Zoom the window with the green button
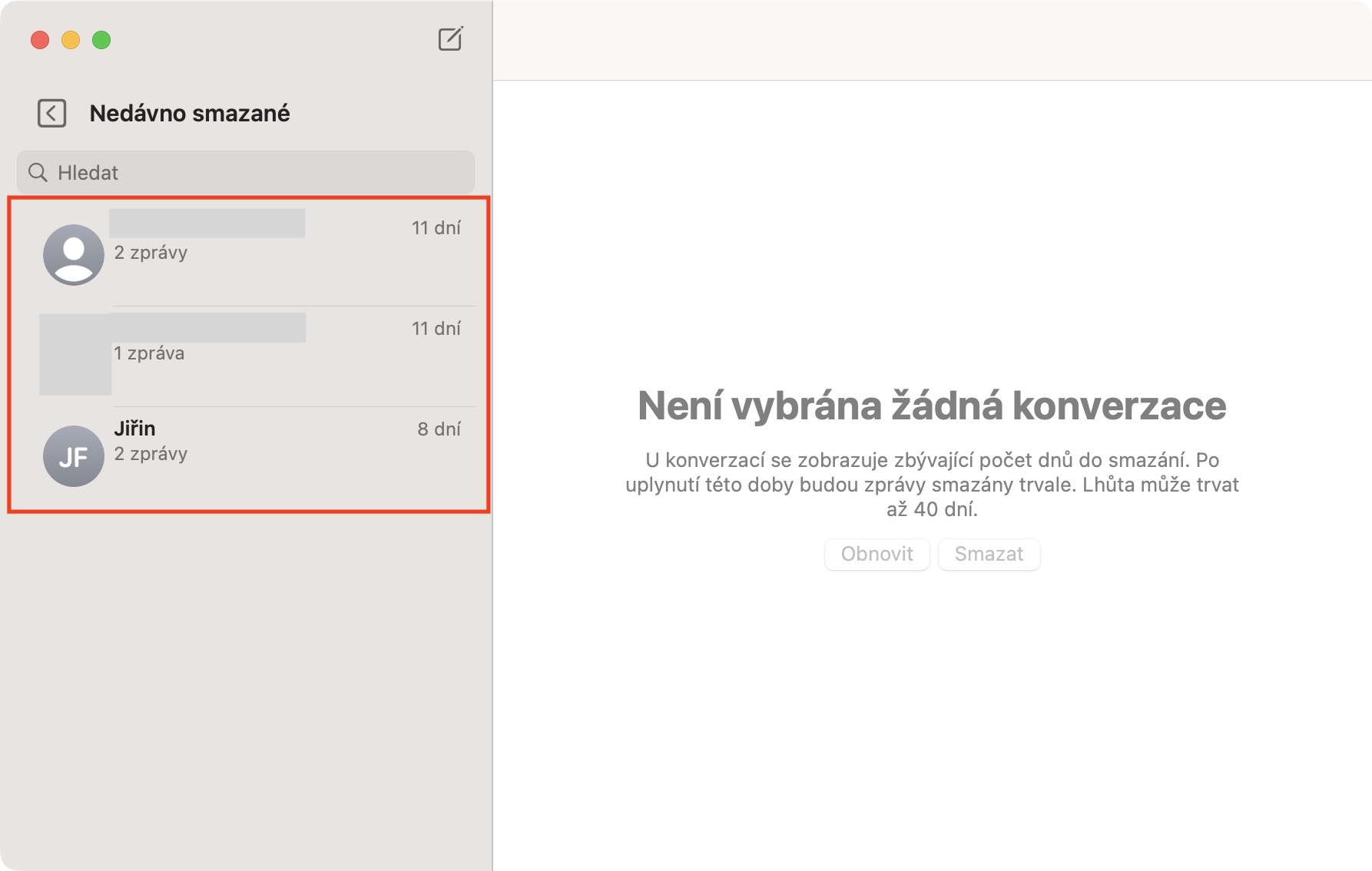1372x871 pixels. click(x=101, y=40)
